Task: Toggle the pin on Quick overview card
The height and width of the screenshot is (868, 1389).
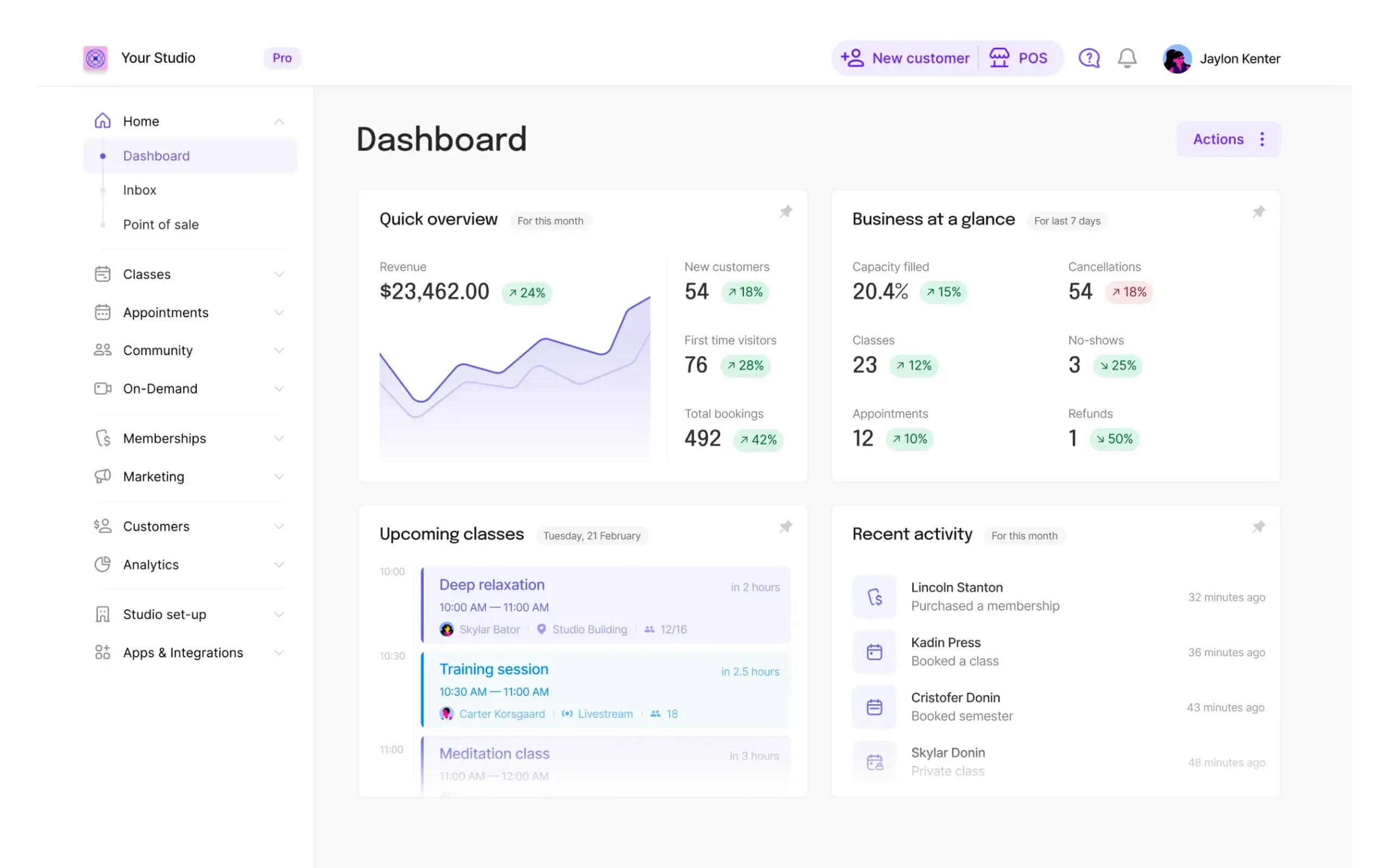Action: pos(786,212)
